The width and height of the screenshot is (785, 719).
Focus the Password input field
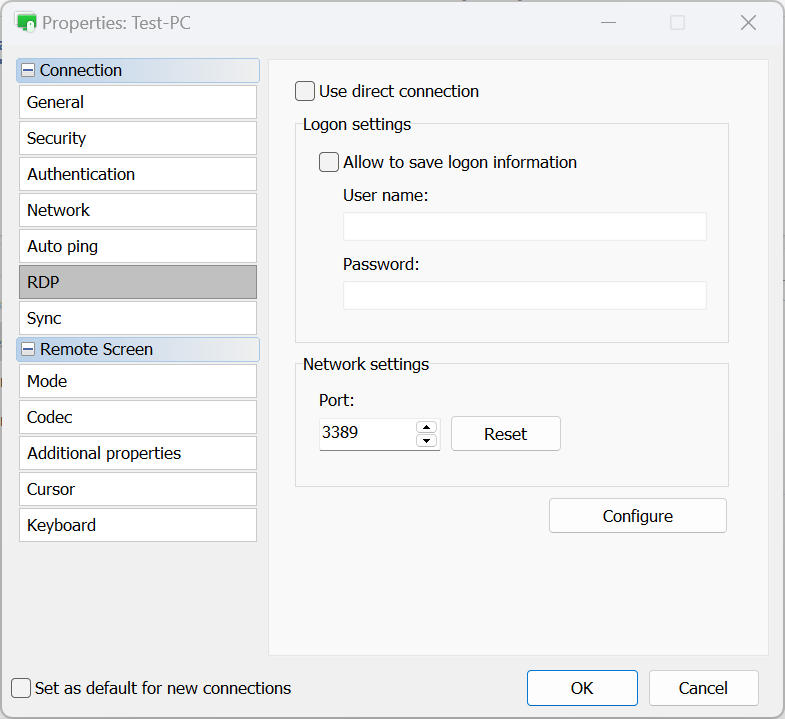(524, 296)
